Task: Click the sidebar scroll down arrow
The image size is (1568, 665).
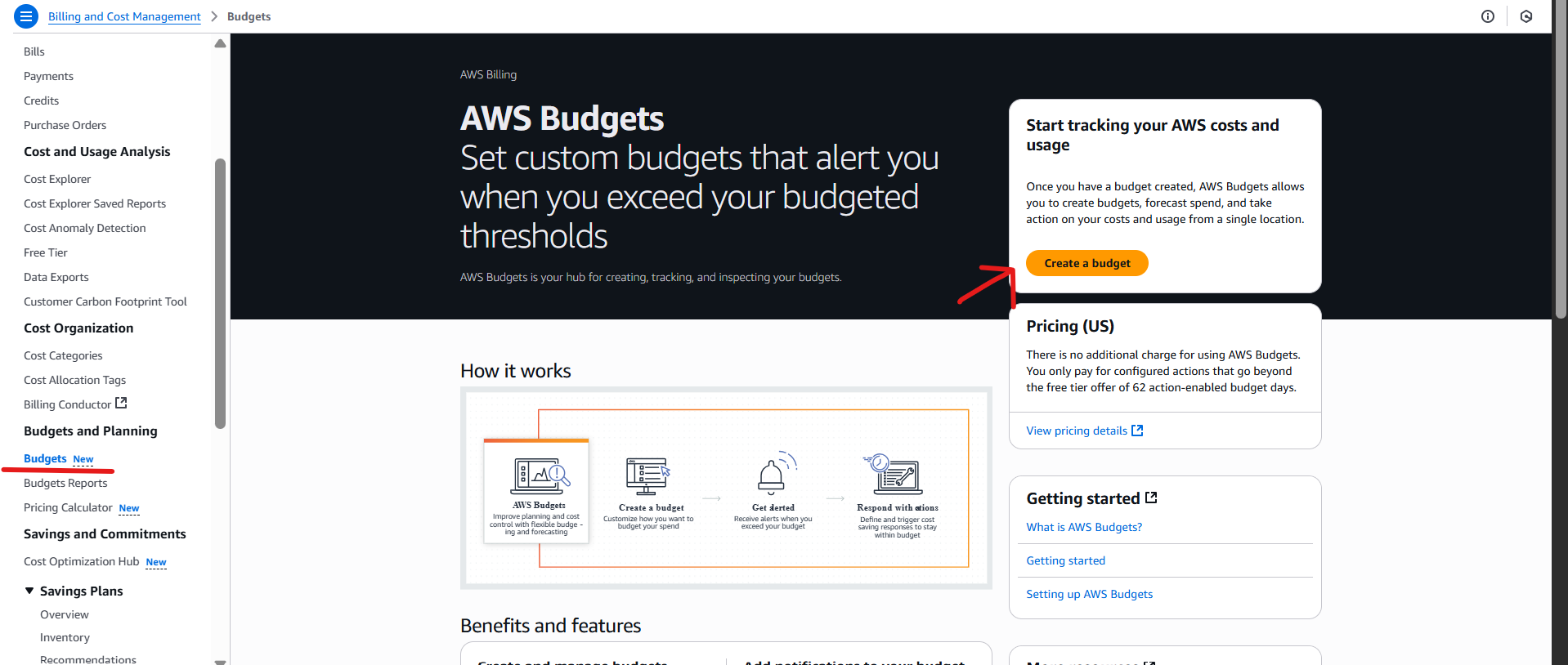Action: [220, 662]
